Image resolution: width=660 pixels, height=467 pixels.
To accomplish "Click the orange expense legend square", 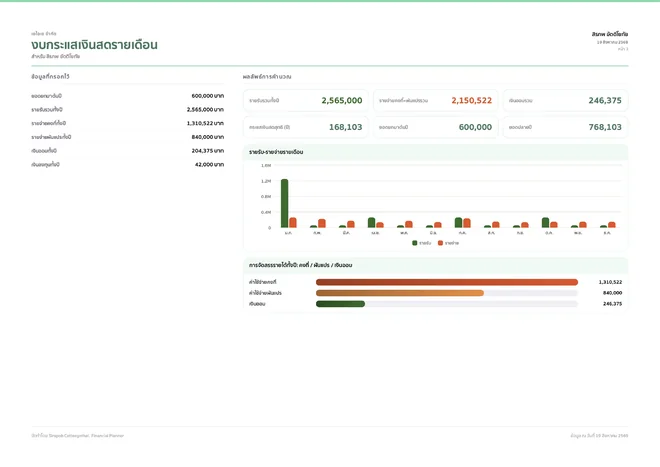I will click(x=440, y=243).
